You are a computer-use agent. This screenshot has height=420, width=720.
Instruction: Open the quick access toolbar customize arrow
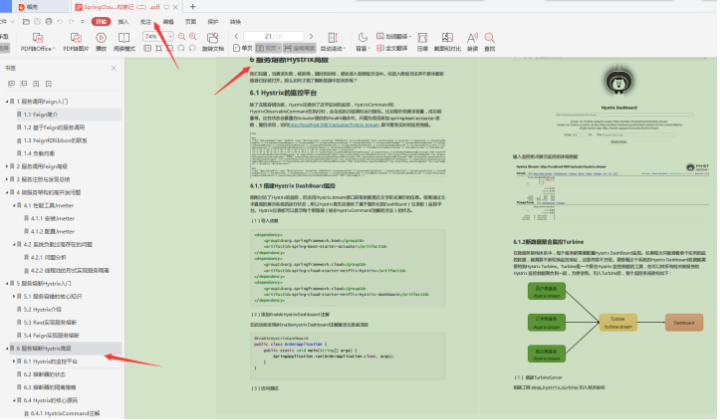click(83, 22)
